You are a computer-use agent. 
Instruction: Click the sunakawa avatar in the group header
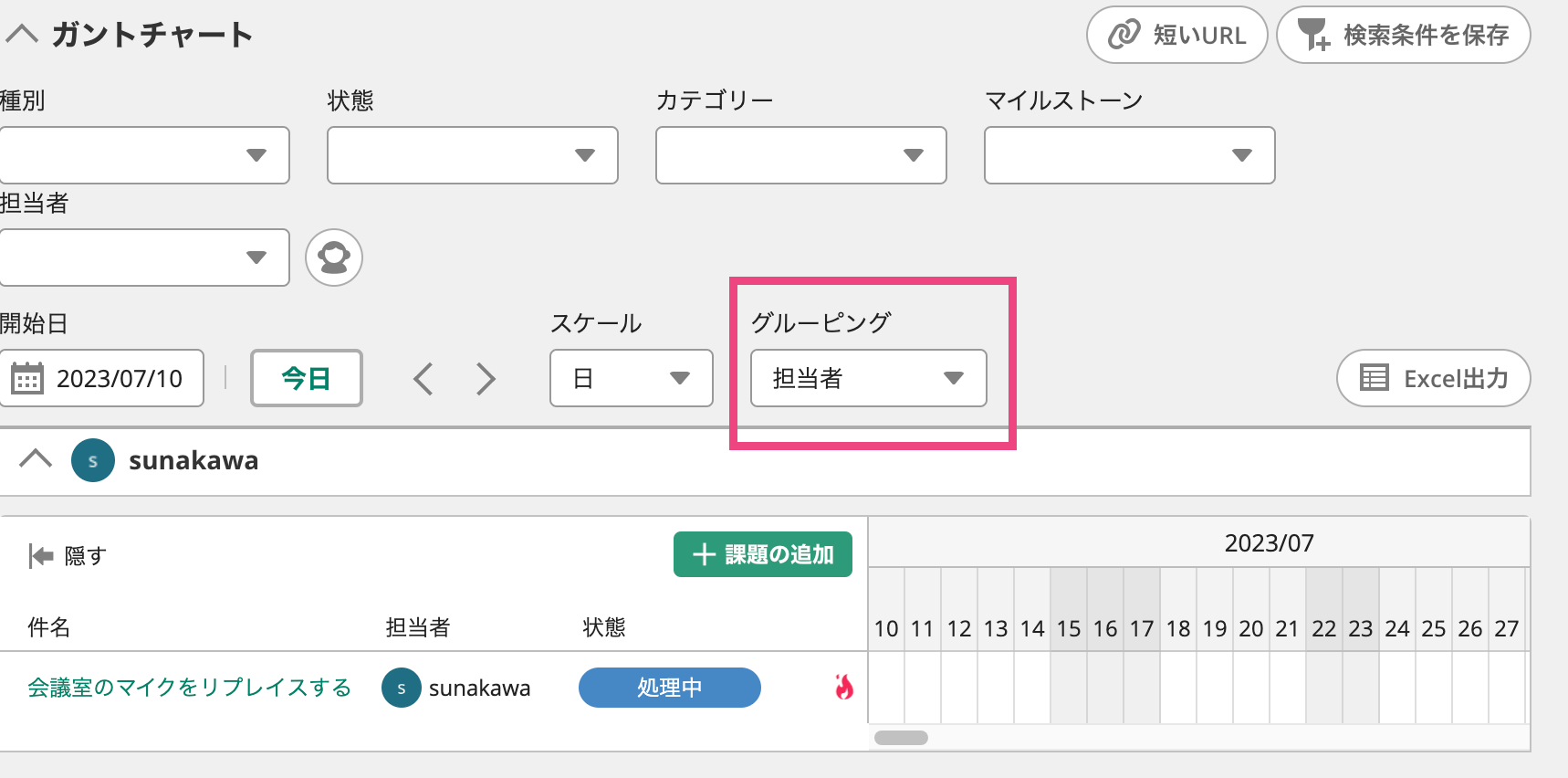tap(93, 460)
